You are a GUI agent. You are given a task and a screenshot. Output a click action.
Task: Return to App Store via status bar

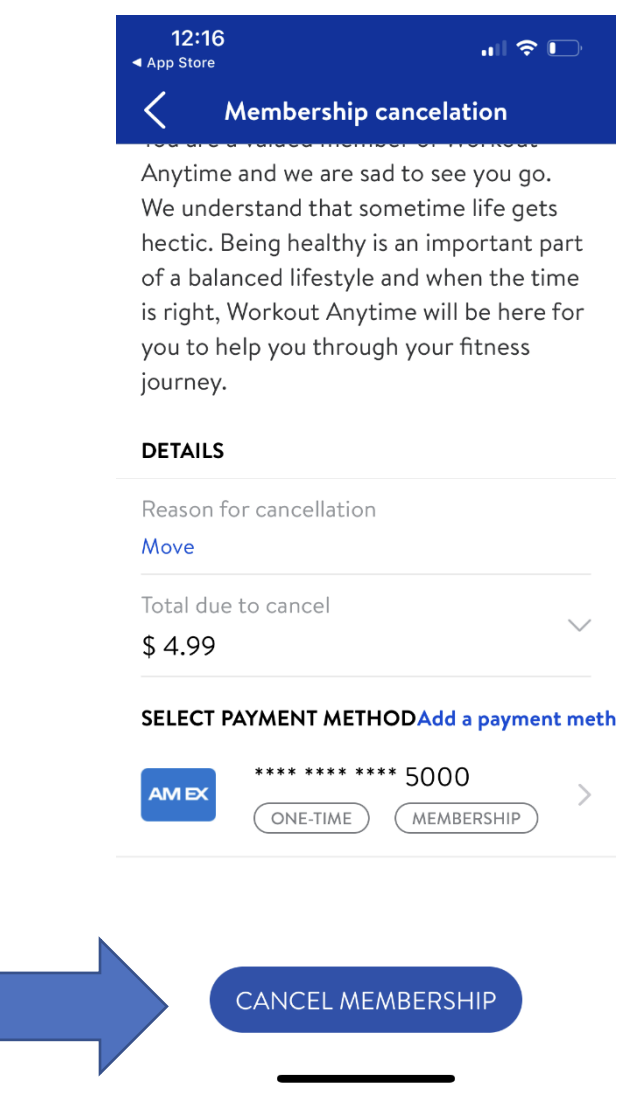173,63
